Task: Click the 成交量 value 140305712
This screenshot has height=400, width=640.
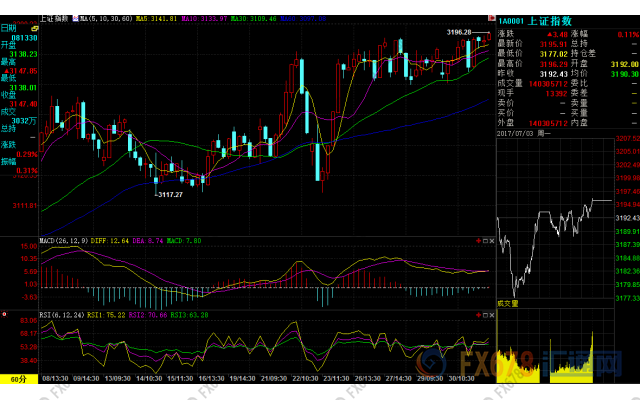Action: tap(549, 84)
